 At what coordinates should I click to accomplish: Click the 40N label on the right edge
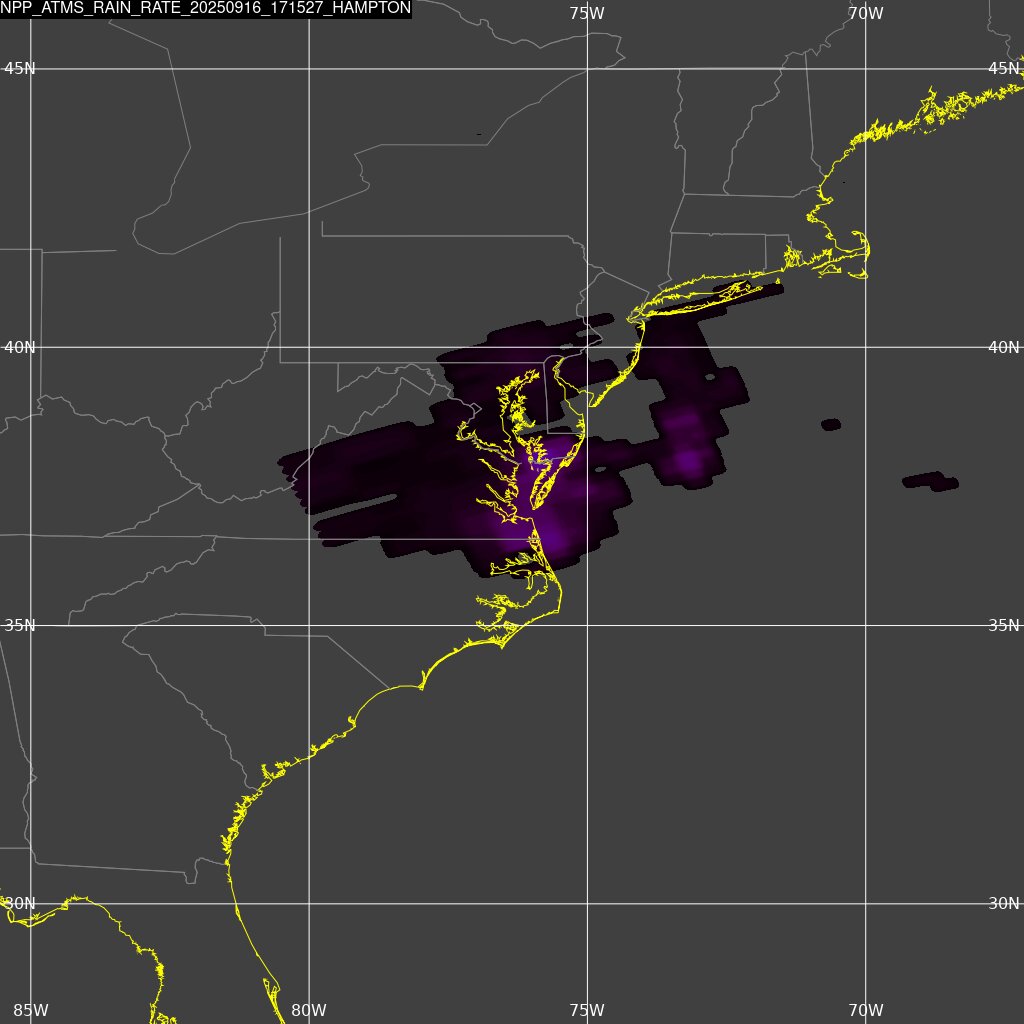point(1004,347)
